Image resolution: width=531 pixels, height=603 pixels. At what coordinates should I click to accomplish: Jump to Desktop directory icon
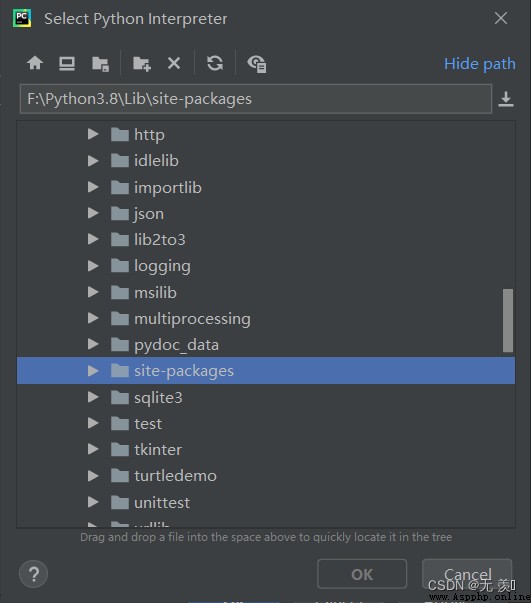67,63
